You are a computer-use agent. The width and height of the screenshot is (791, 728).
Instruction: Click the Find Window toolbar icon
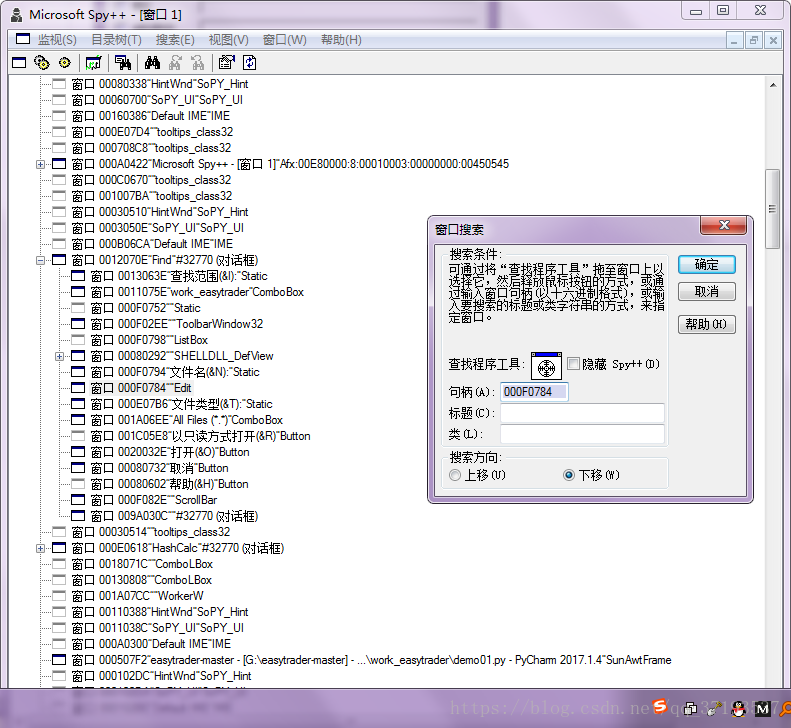coord(123,63)
